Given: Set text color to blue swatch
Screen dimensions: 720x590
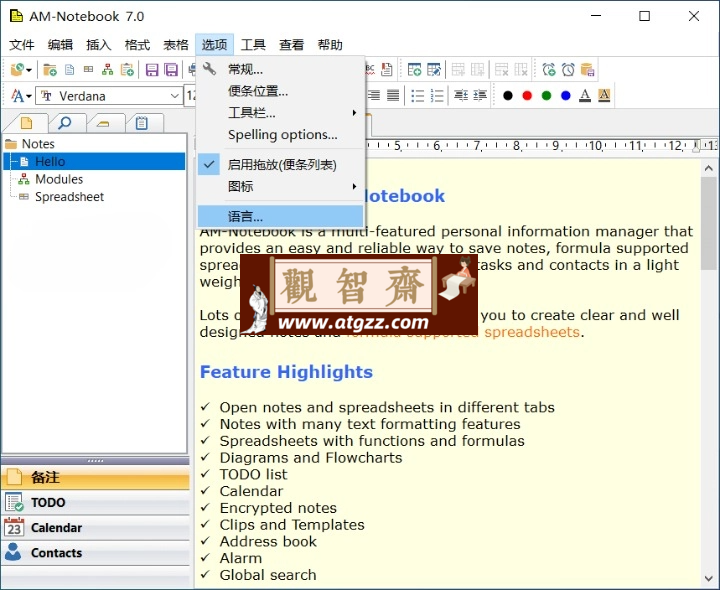Looking at the screenshot, I should click(566, 96).
